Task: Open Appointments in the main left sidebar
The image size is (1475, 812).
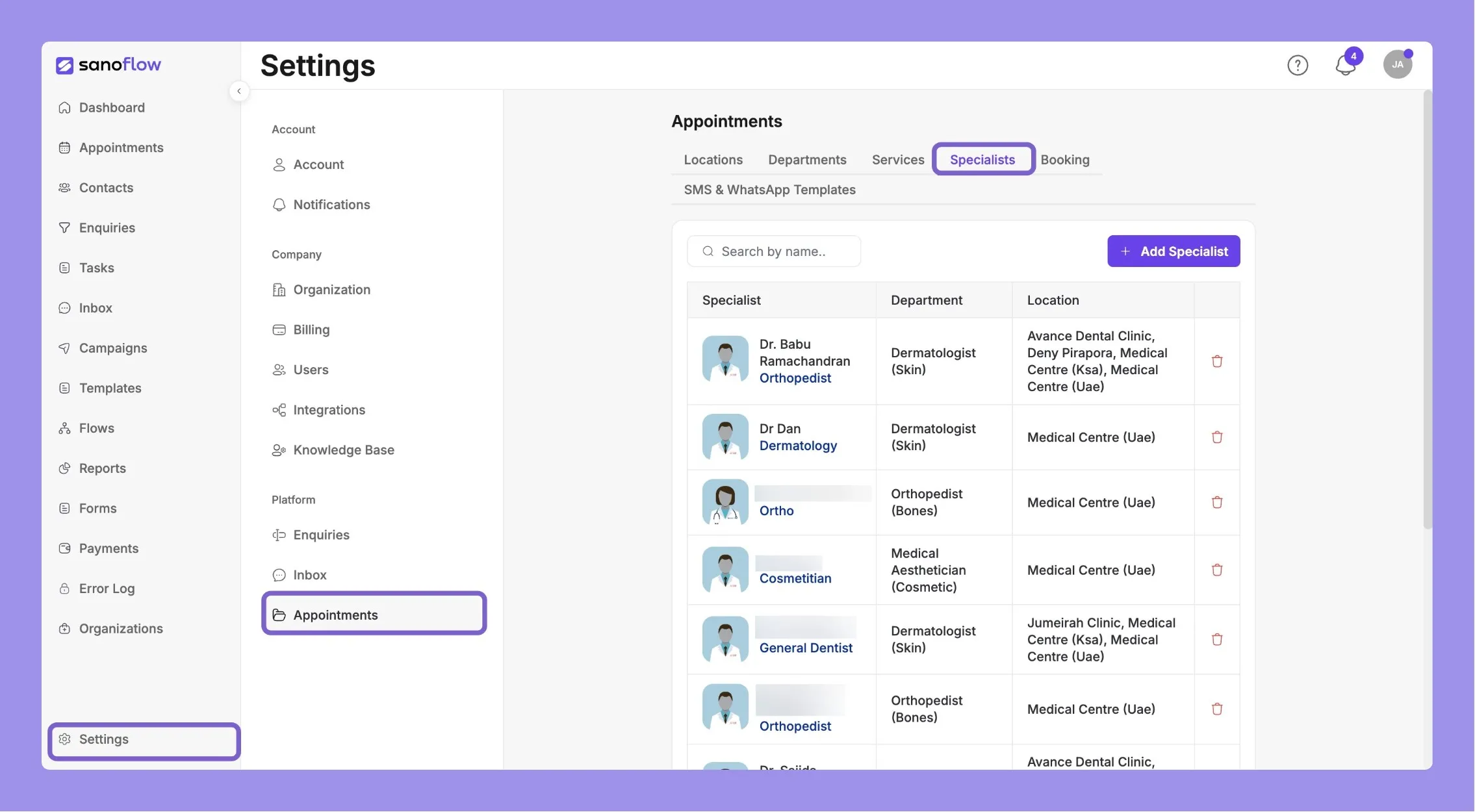Action: 121,147
